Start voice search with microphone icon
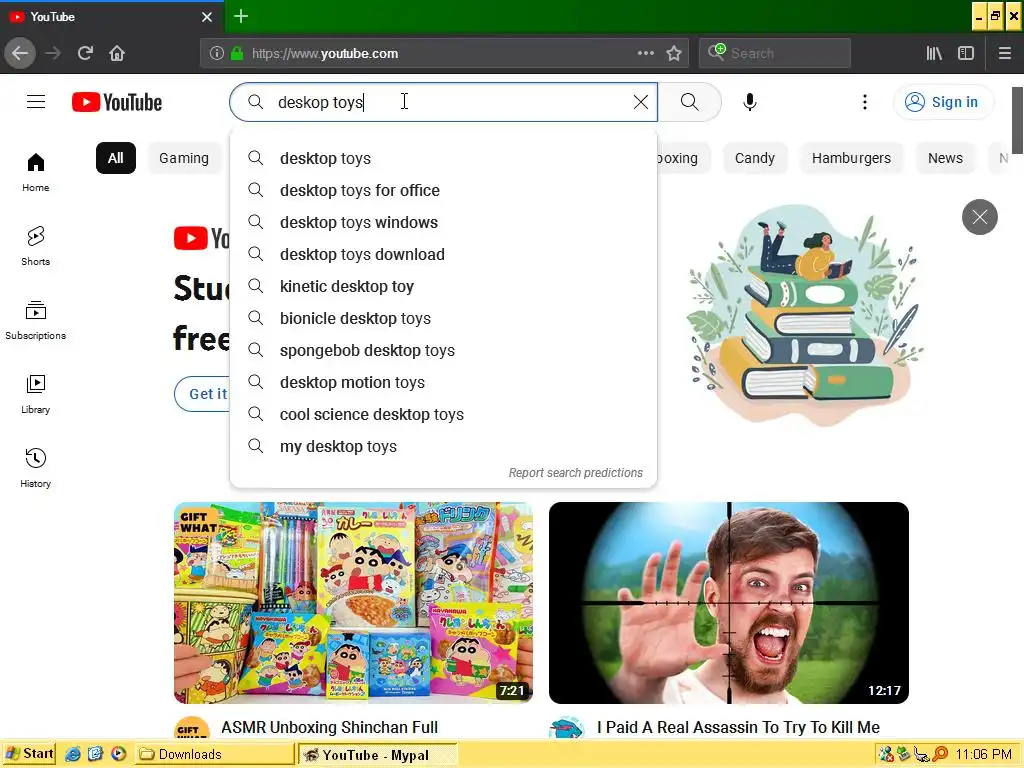Image resolution: width=1024 pixels, height=768 pixels. click(750, 102)
